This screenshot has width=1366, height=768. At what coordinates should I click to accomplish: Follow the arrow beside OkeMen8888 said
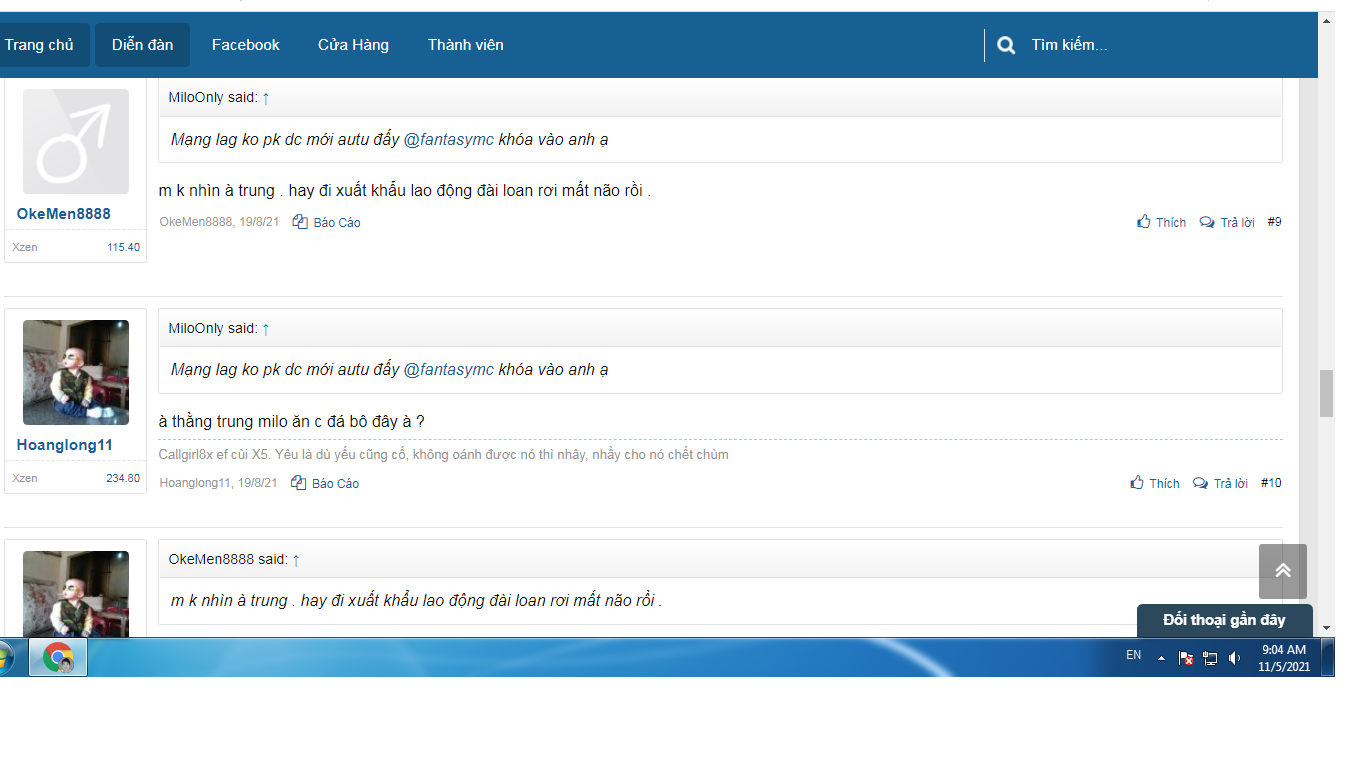296,560
